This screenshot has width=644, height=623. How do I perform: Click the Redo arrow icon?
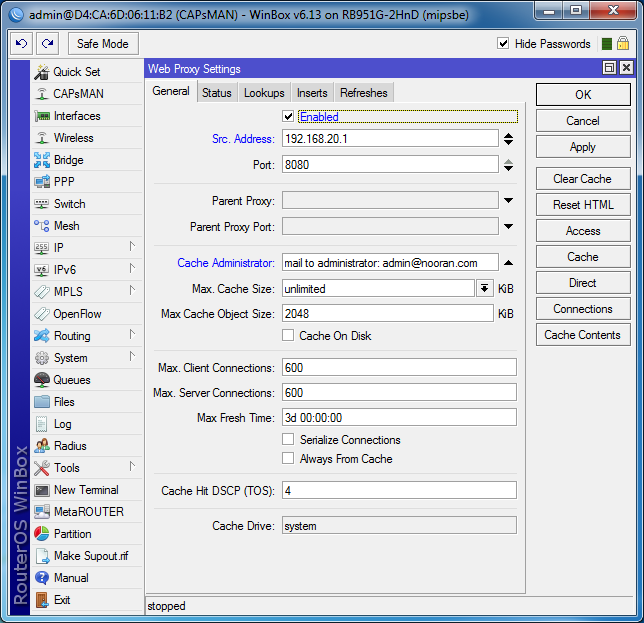[47, 44]
